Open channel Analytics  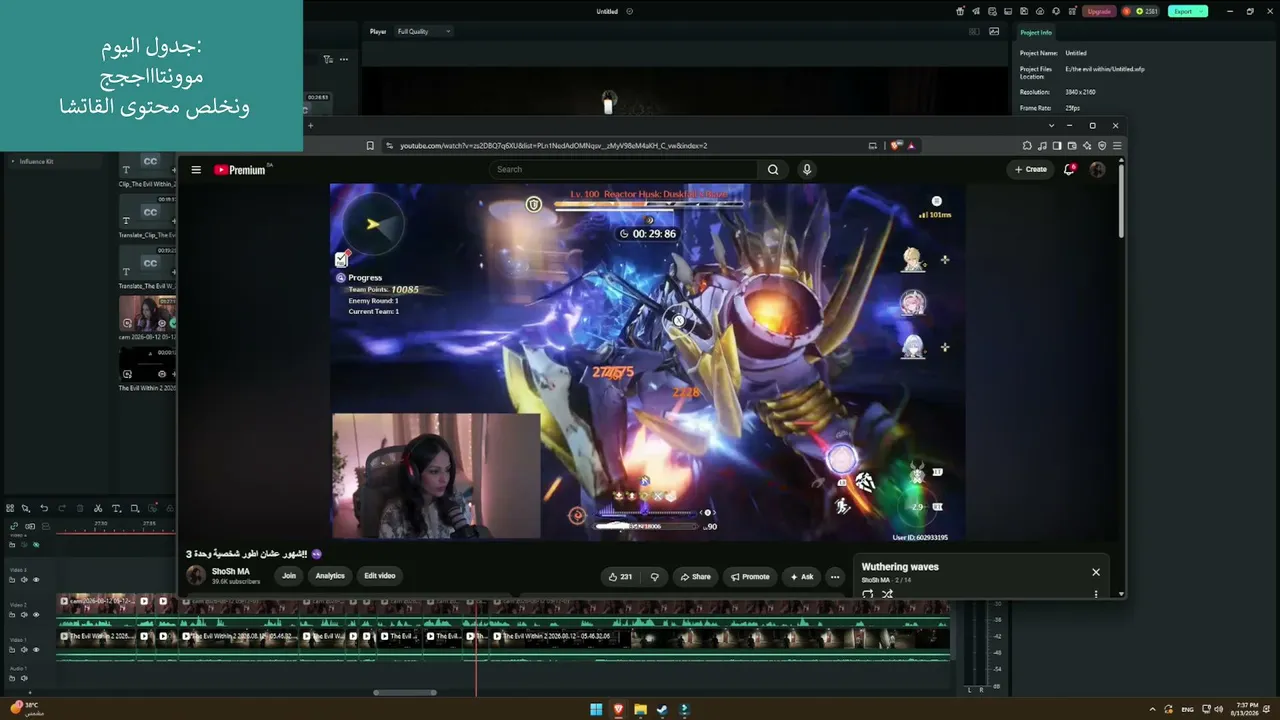[x=330, y=576]
